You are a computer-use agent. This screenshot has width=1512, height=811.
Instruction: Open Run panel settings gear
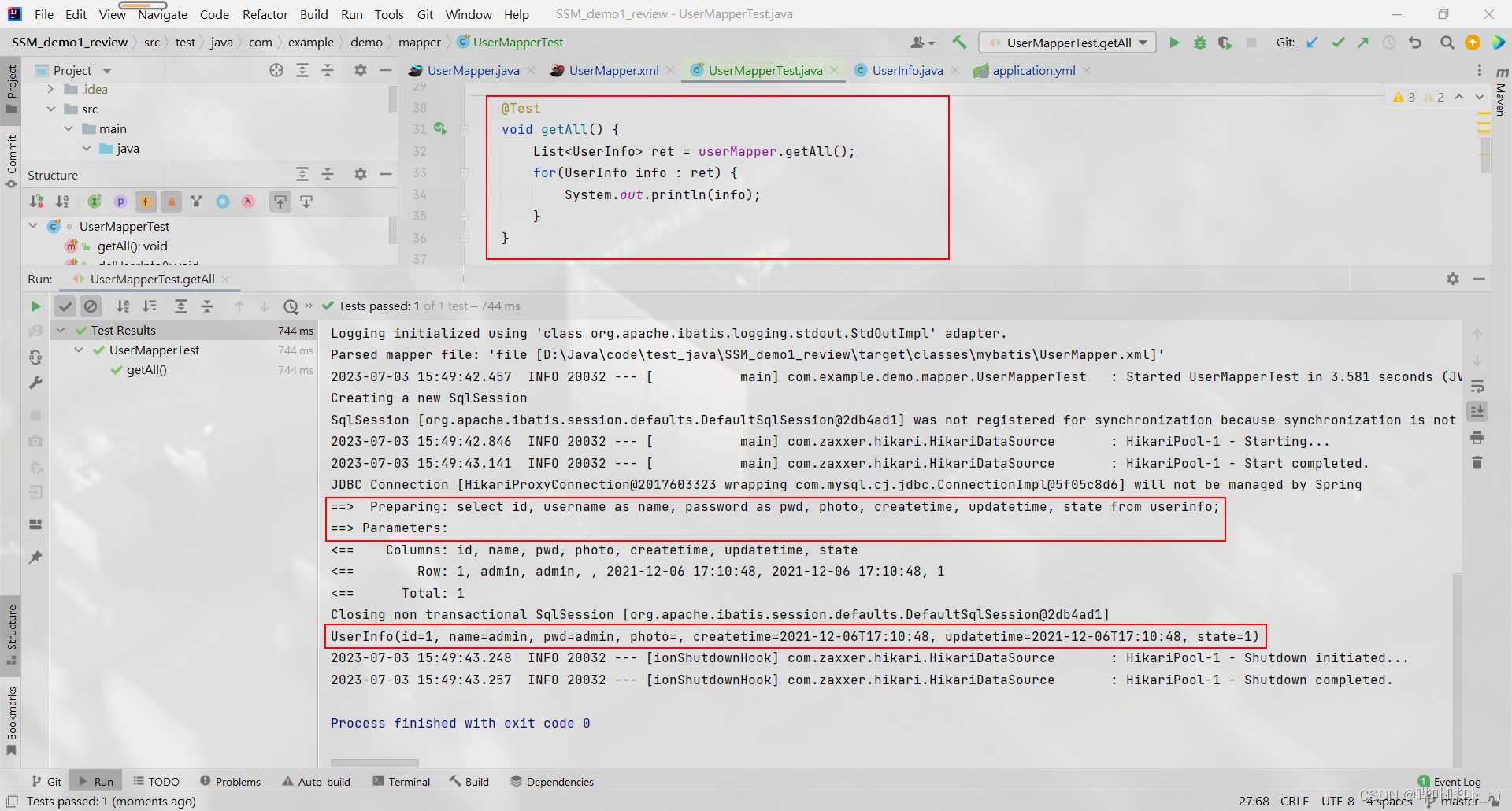coord(1453,279)
